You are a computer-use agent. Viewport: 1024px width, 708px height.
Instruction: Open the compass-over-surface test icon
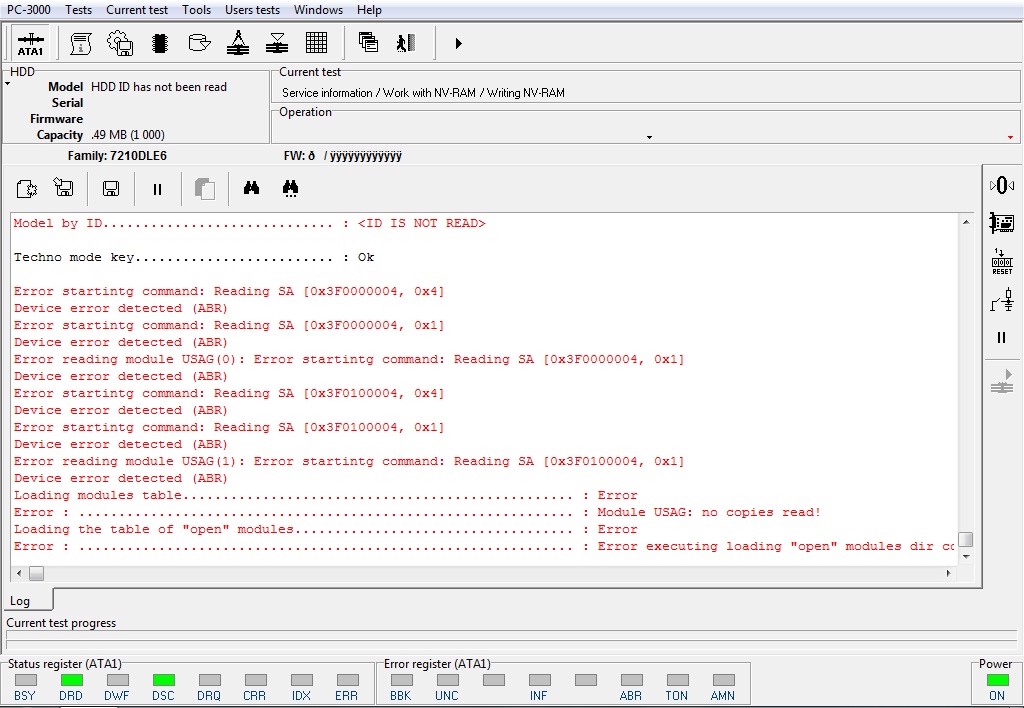238,43
